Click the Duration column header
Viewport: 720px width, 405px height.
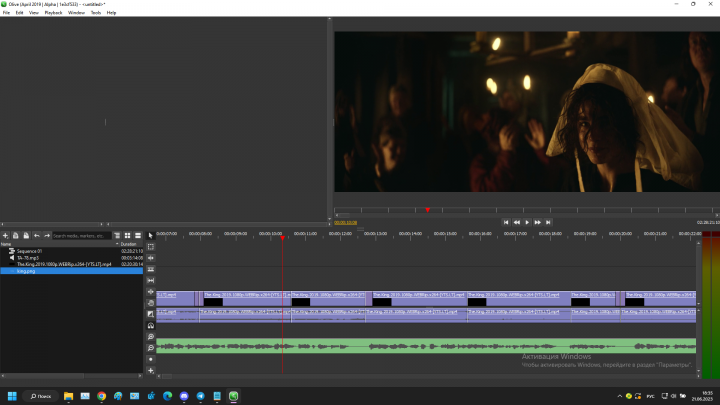pos(131,244)
